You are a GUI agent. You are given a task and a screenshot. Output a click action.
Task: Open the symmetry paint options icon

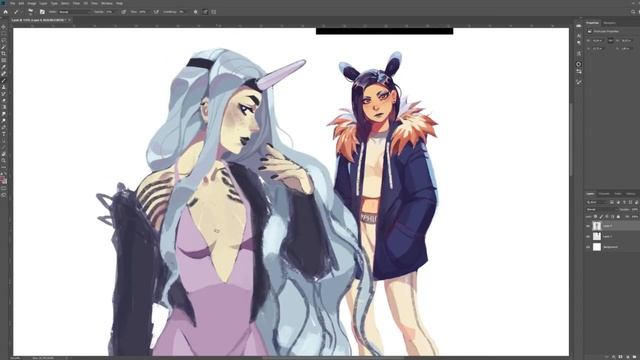point(213,12)
